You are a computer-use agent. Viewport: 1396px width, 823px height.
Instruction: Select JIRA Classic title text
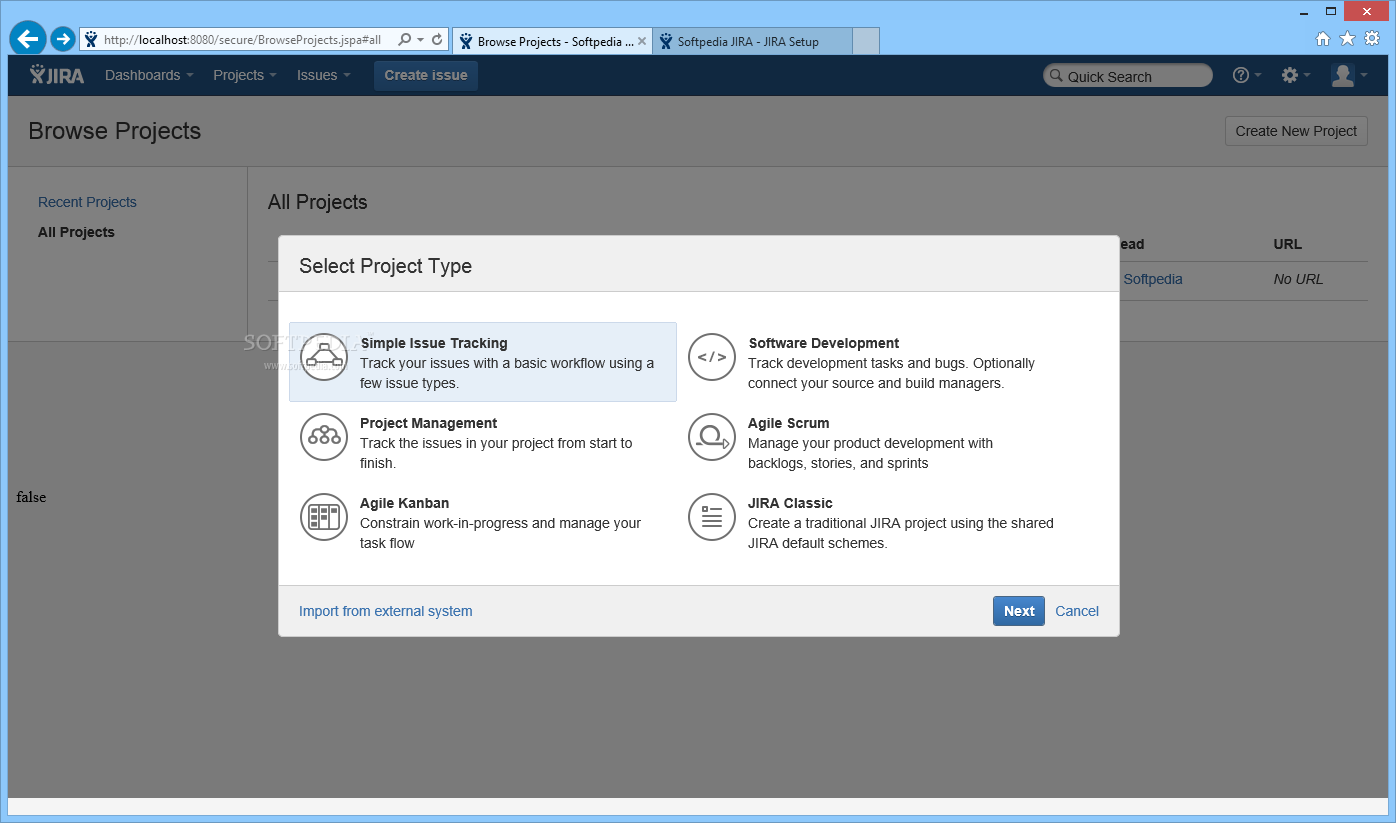click(x=790, y=503)
